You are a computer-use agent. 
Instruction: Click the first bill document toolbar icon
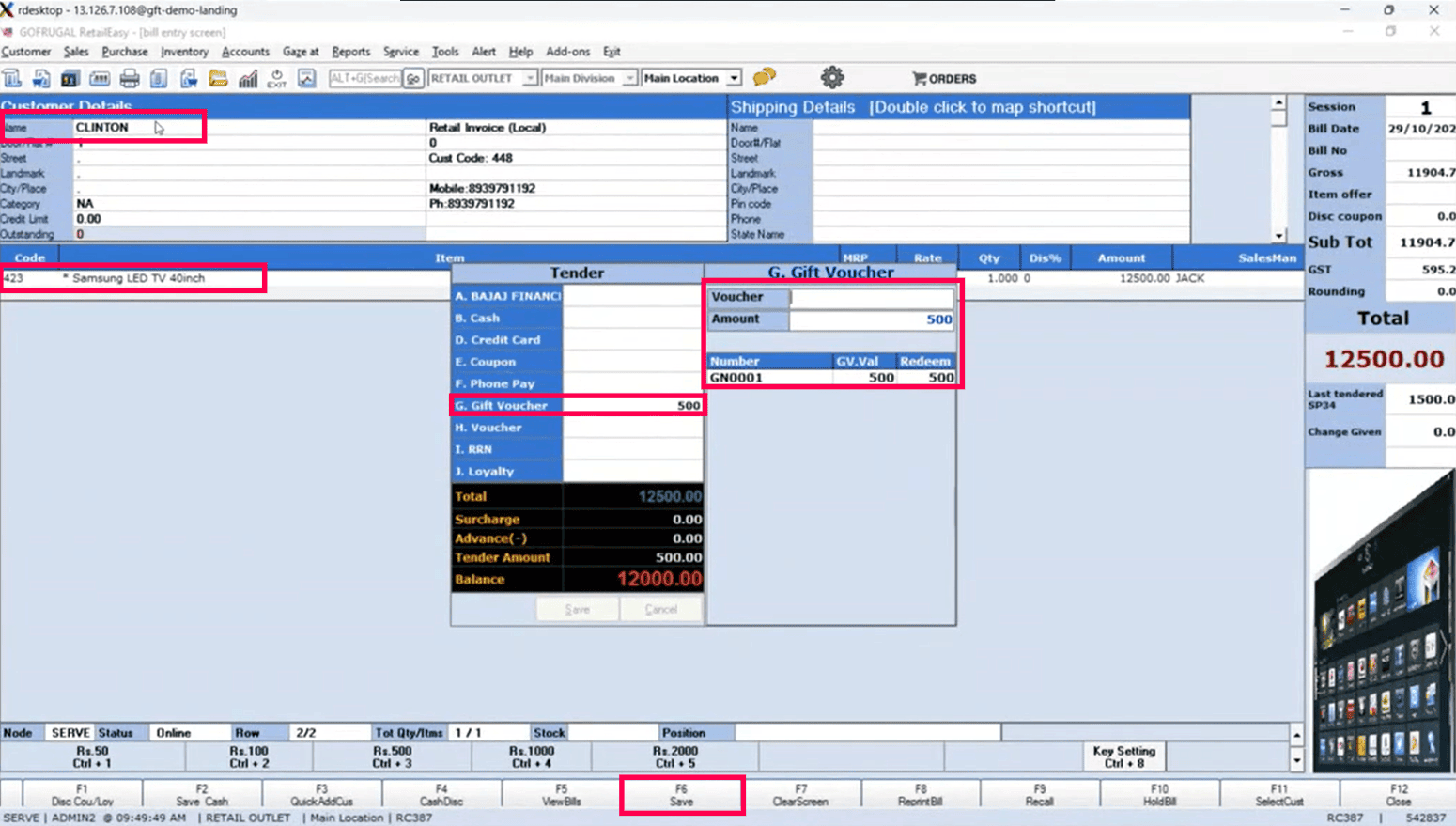[12, 79]
